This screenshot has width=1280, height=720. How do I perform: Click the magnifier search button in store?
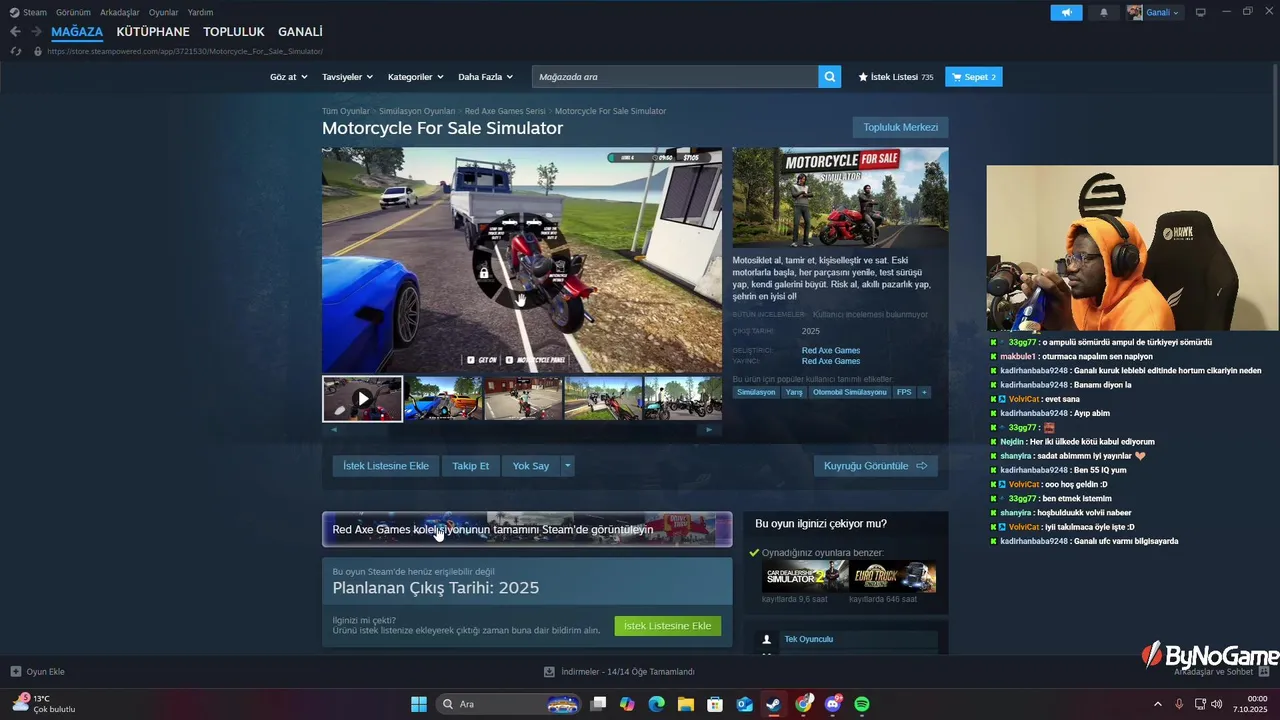point(829,77)
